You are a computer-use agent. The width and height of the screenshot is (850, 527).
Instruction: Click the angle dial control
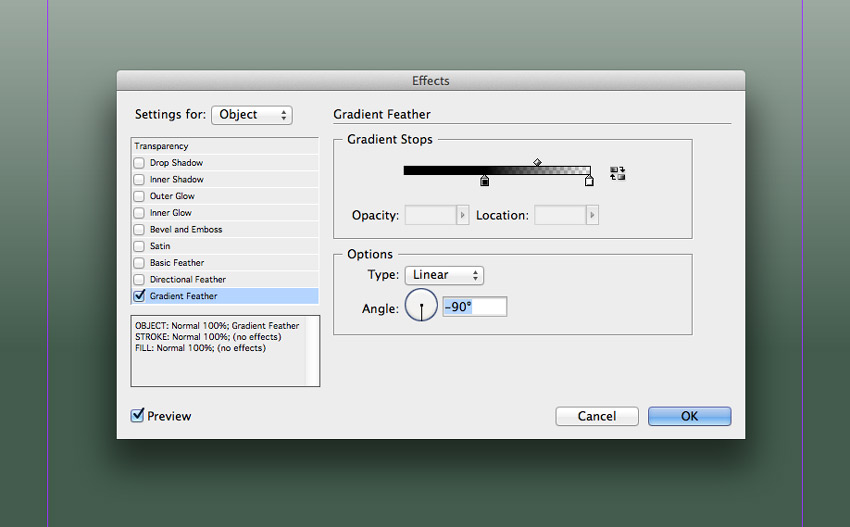point(421,307)
